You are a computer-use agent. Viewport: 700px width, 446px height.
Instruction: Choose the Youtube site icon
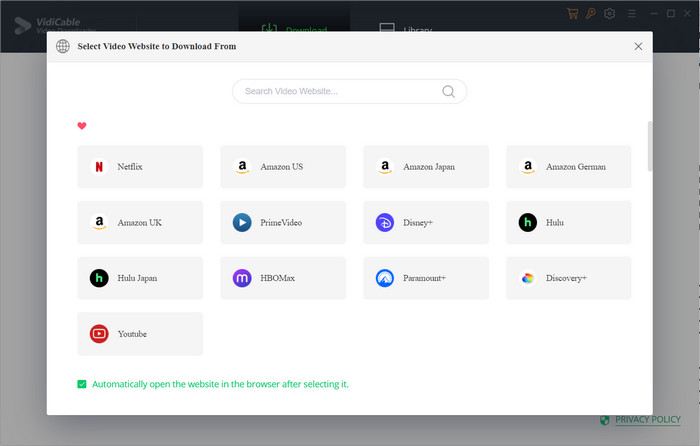[x=99, y=334]
